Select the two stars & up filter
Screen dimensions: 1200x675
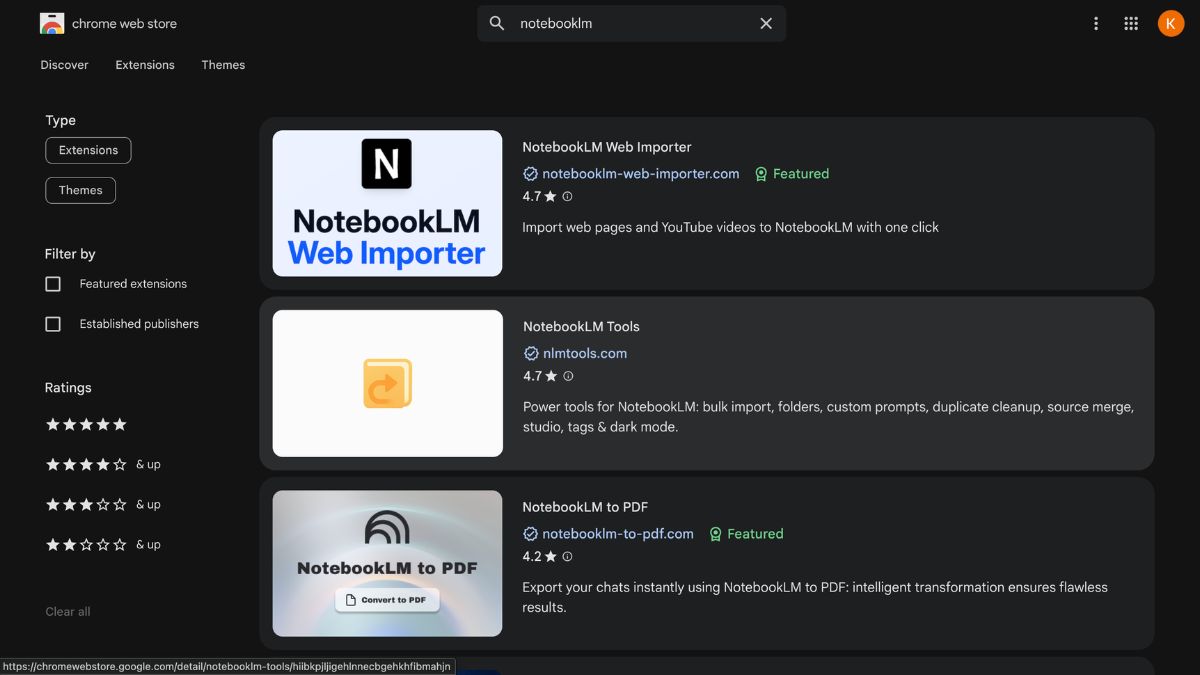click(103, 544)
